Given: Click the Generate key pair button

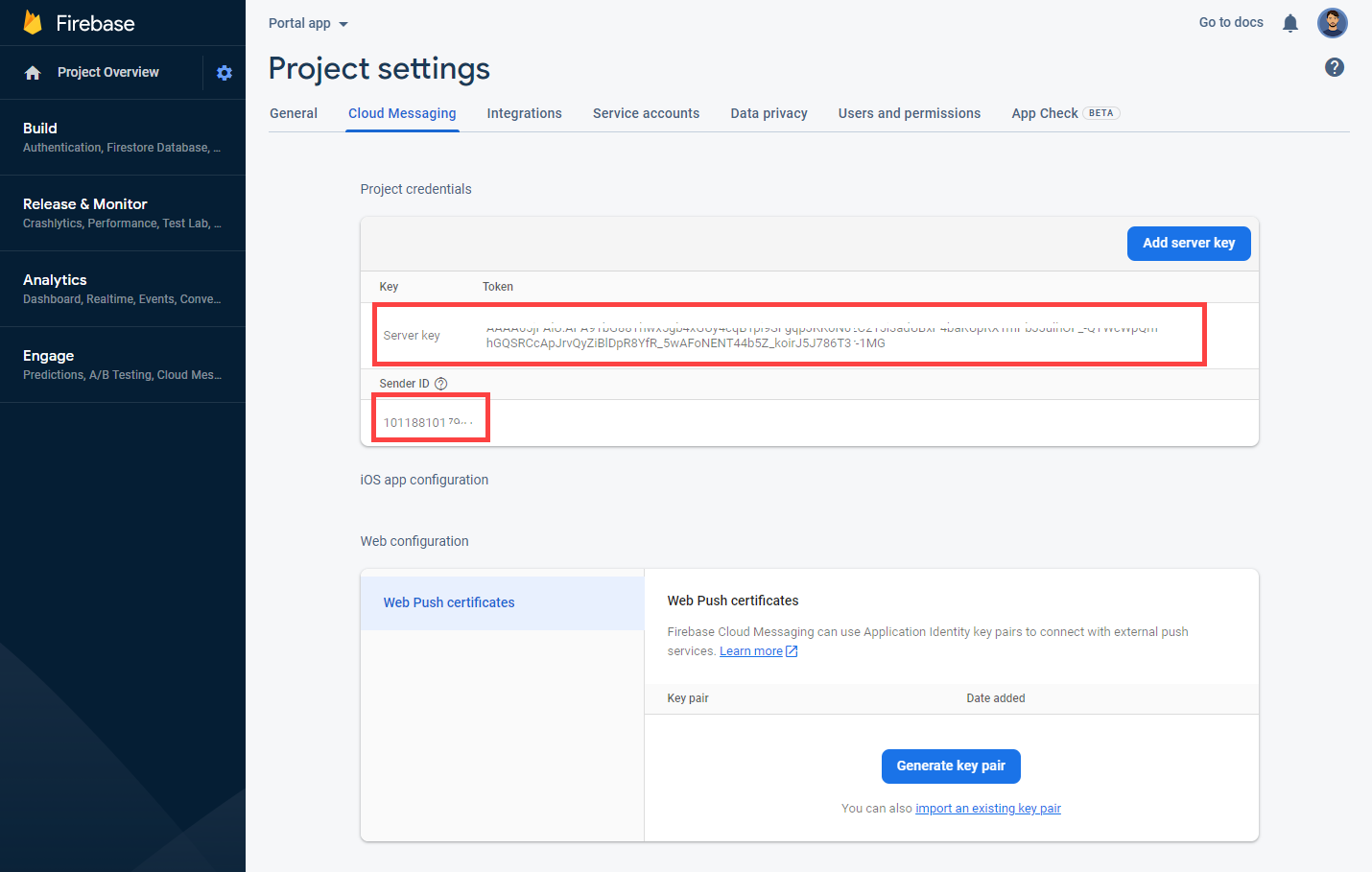Looking at the screenshot, I should click(x=951, y=766).
